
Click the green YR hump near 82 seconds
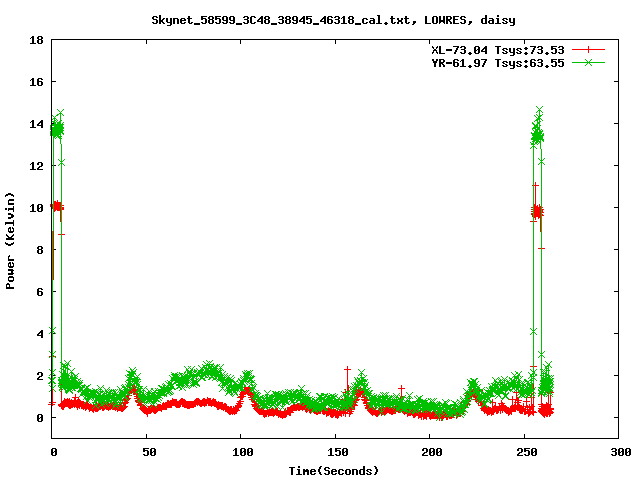[x=208, y=371]
